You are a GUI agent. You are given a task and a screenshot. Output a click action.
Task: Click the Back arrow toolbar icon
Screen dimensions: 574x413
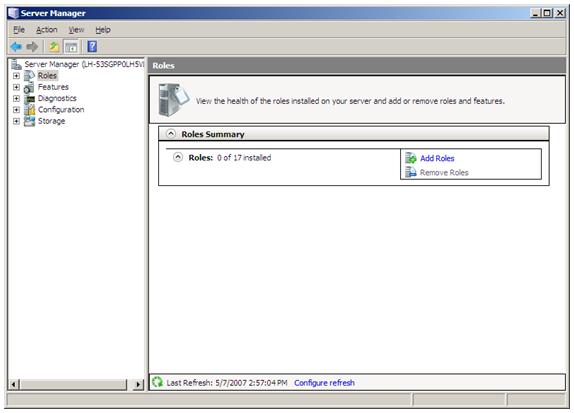click(x=16, y=46)
